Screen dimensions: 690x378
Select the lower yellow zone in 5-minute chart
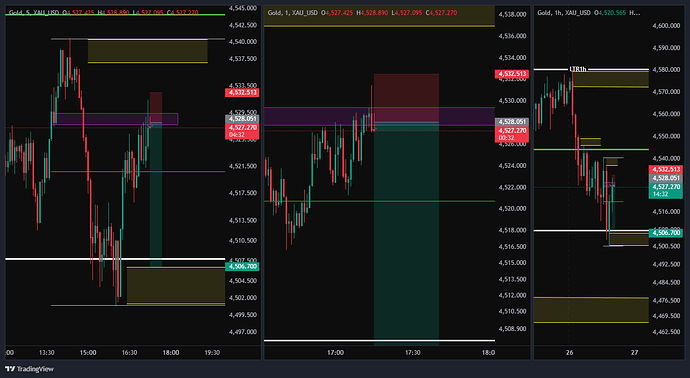coord(176,285)
